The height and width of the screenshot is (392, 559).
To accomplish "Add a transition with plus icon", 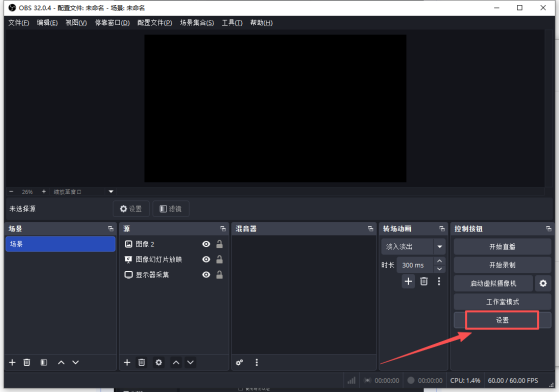I will click(x=409, y=282).
